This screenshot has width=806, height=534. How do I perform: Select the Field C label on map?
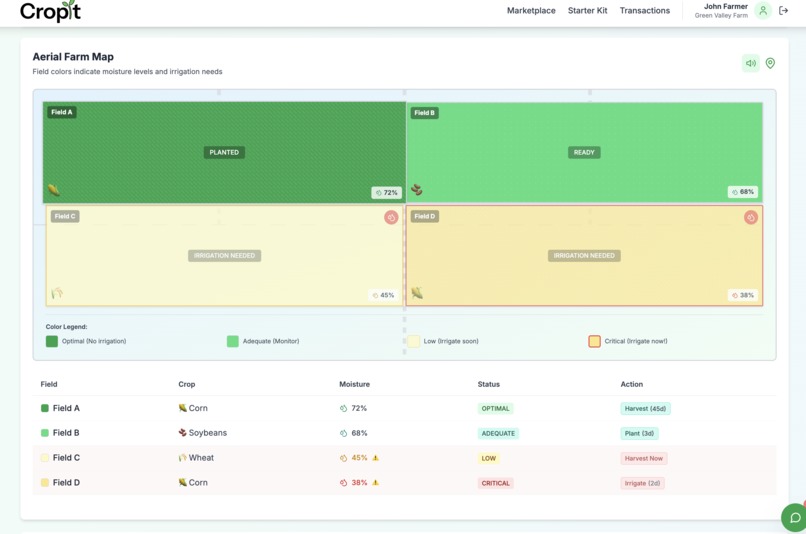pos(65,216)
